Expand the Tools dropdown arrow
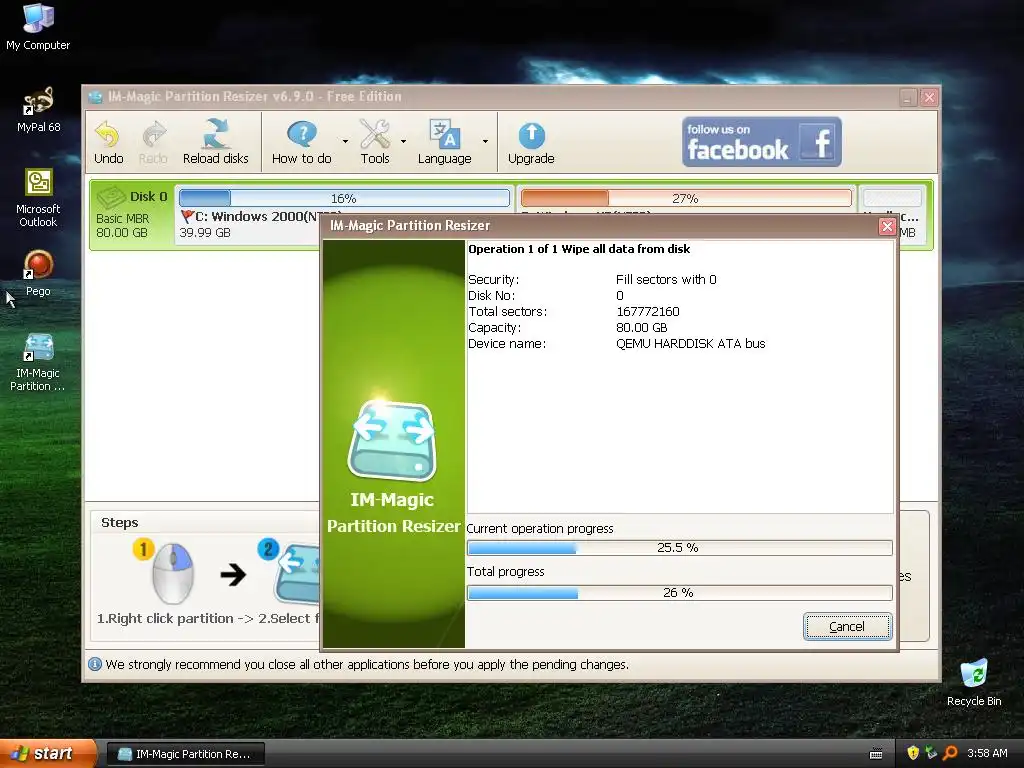1024x768 pixels. [403, 141]
